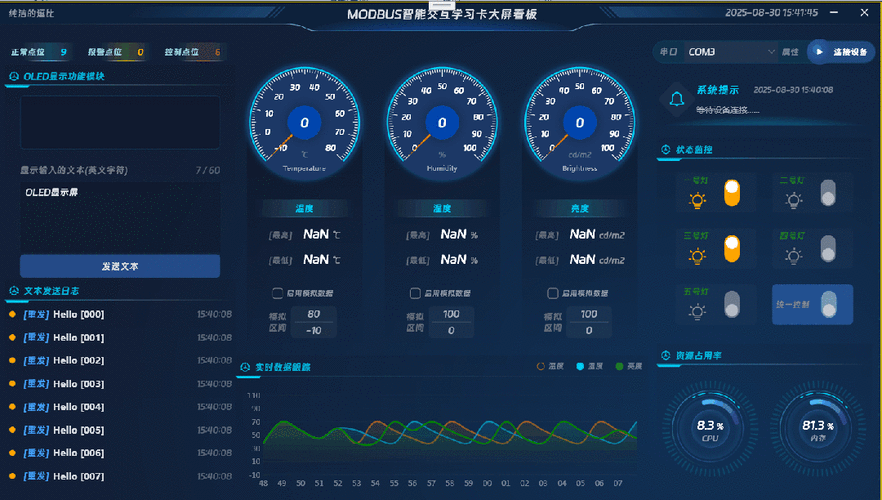Click the Brightness gauge dial
Image resolution: width=882 pixels, height=500 pixels.
tap(580, 122)
